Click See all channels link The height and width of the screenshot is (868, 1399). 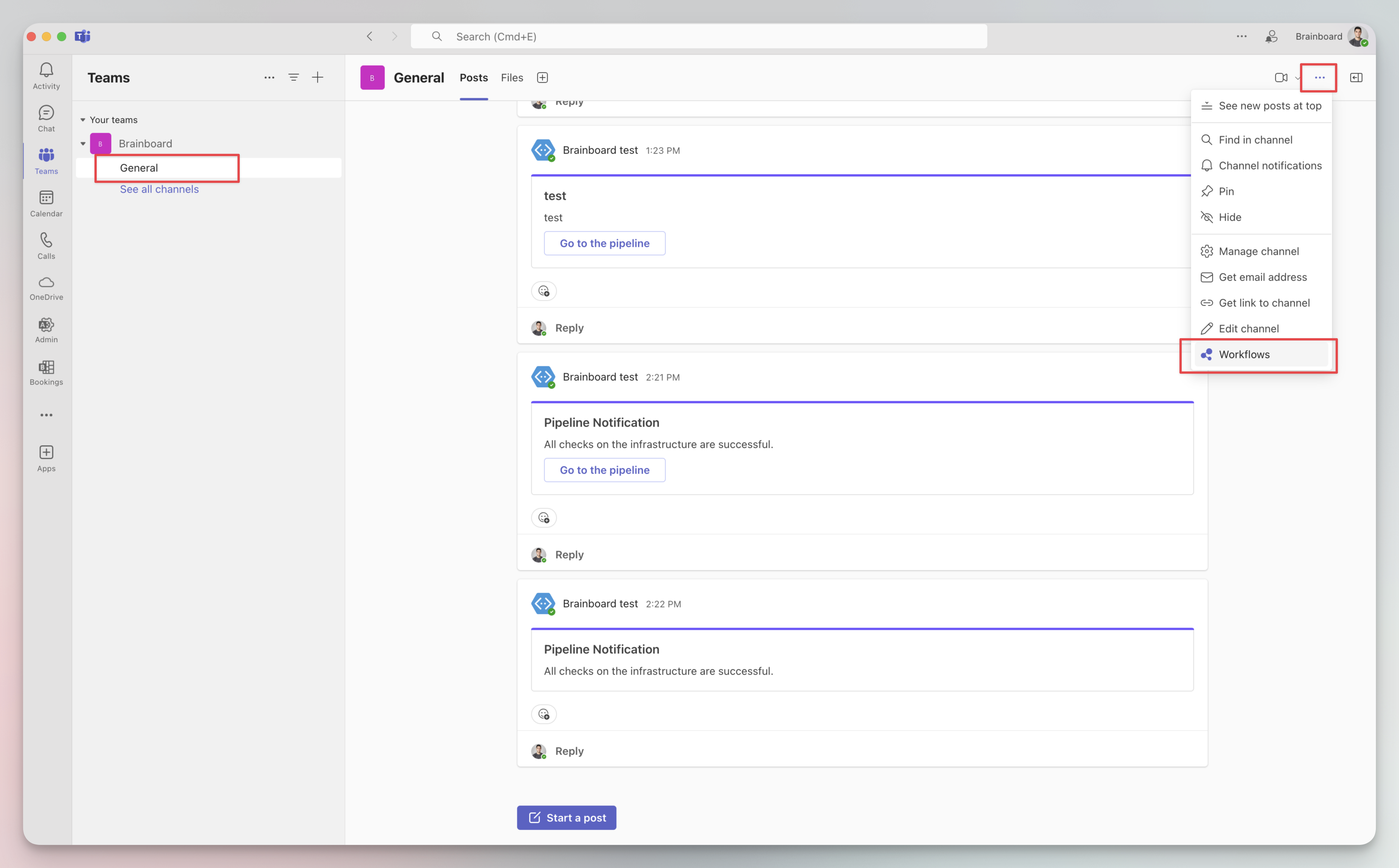[159, 189]
